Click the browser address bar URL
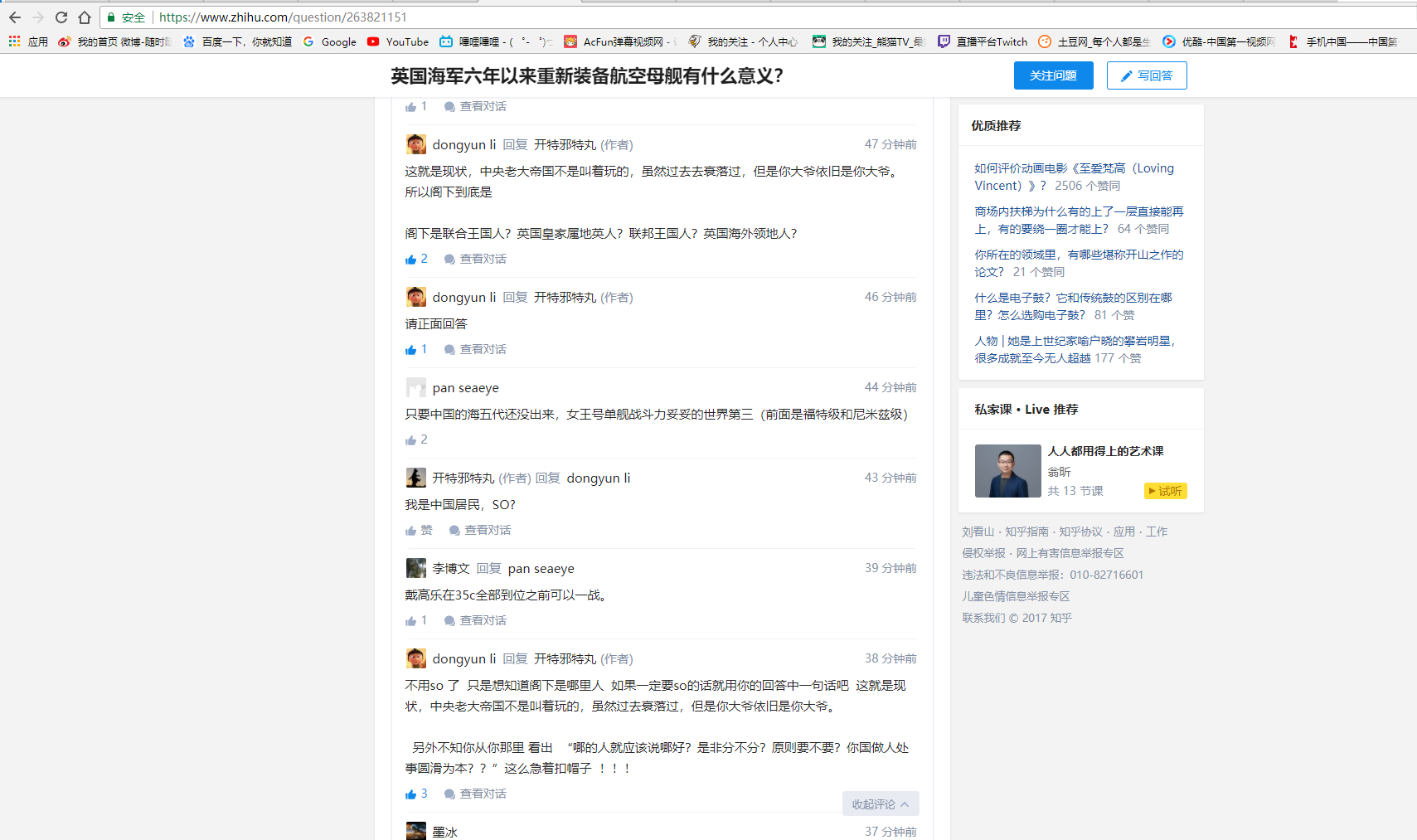Screen dimensions: 1417x840 coord(283,17)
